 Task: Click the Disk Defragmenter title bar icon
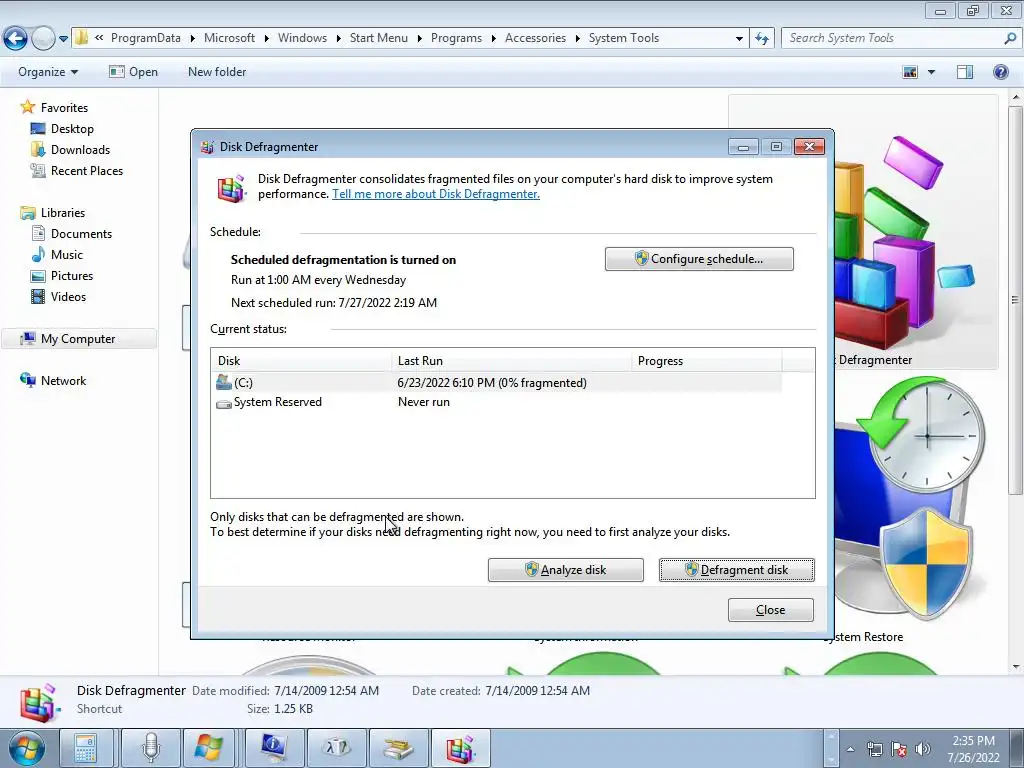(x=208, y=147)
